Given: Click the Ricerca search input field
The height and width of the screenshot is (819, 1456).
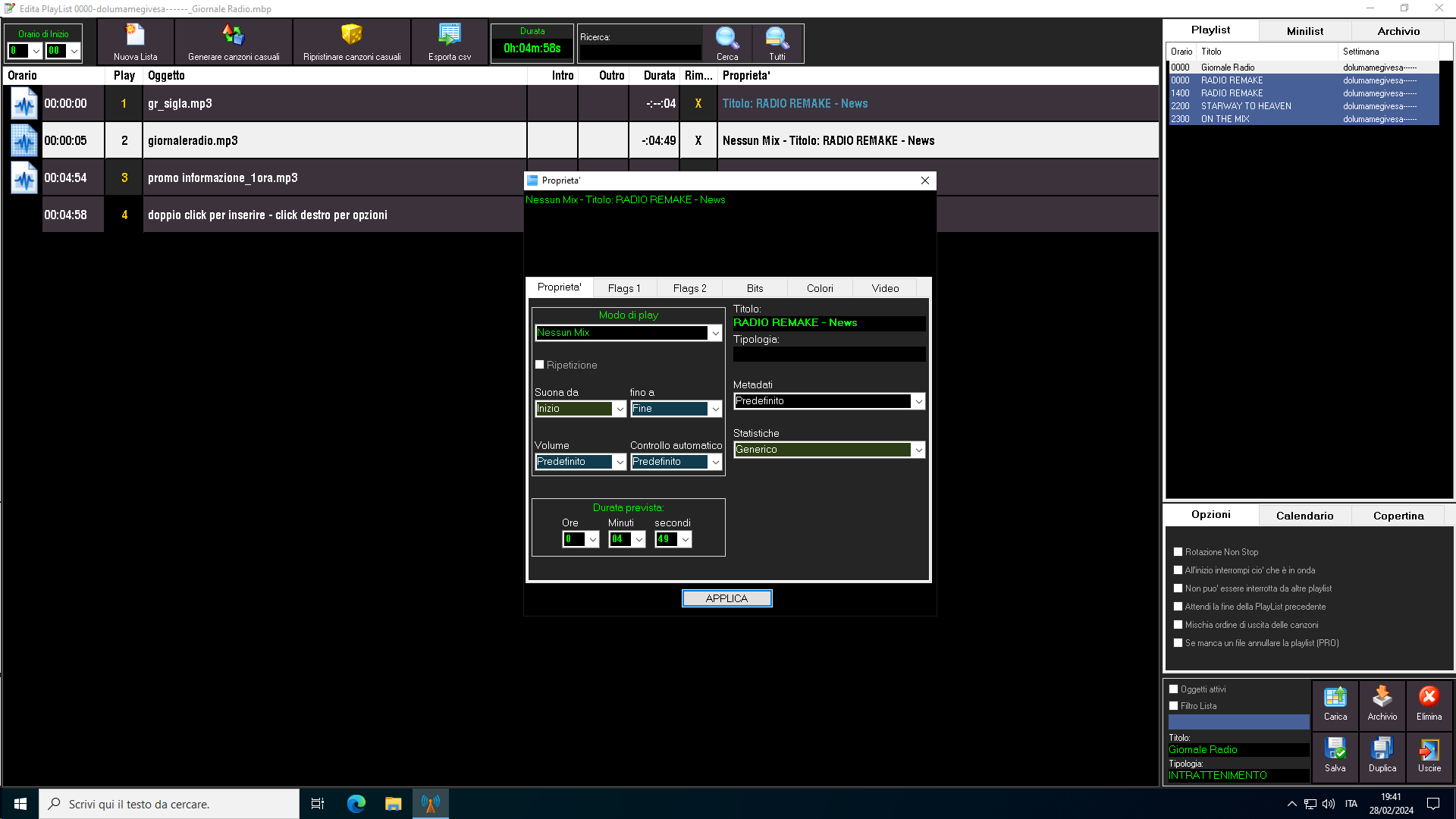Looking at the screenshot, I should pos(640,52).
